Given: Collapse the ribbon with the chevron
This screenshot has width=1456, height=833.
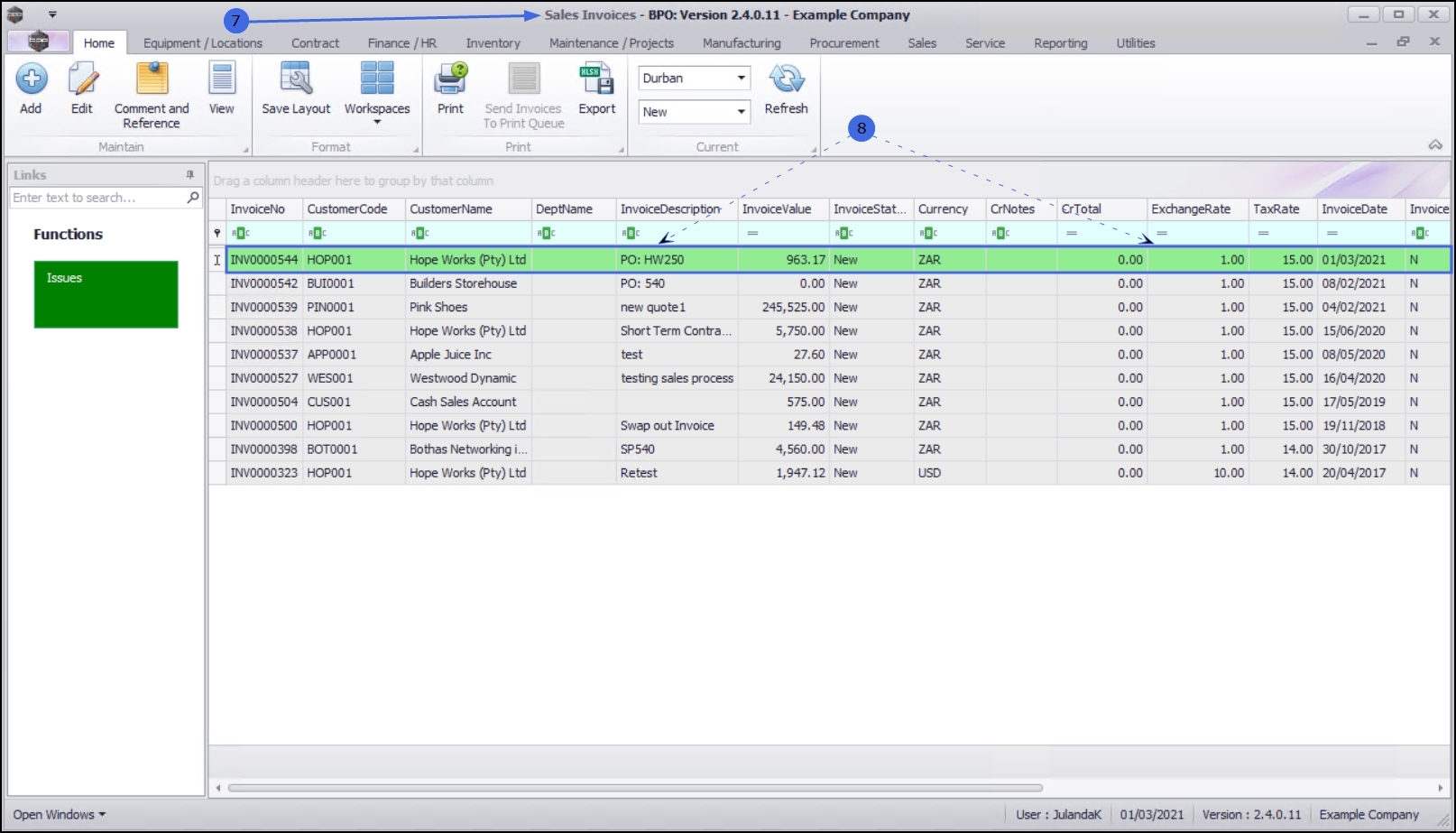Looking at the screenshot, I should point(1435,145).
